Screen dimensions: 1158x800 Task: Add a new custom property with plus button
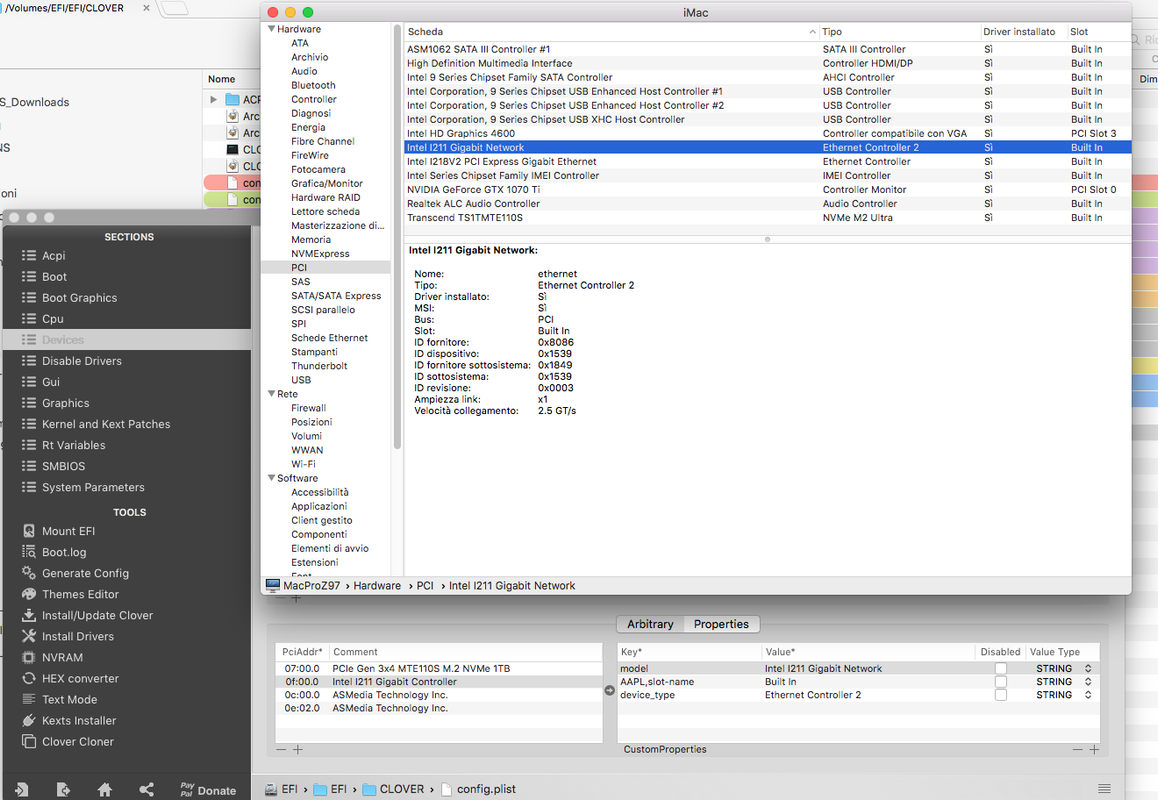(x=1094, y=750)
